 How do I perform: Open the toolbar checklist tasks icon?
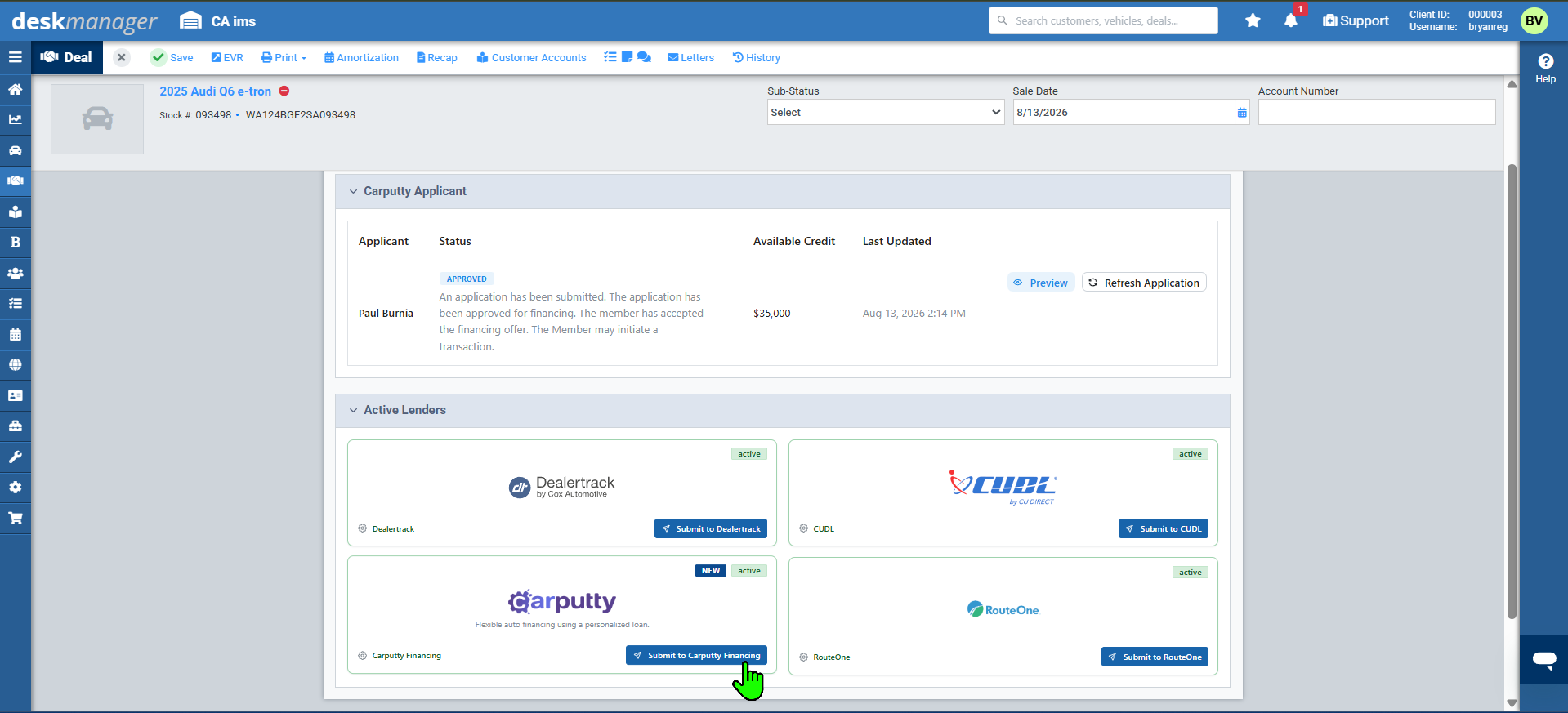coord(610,57)
